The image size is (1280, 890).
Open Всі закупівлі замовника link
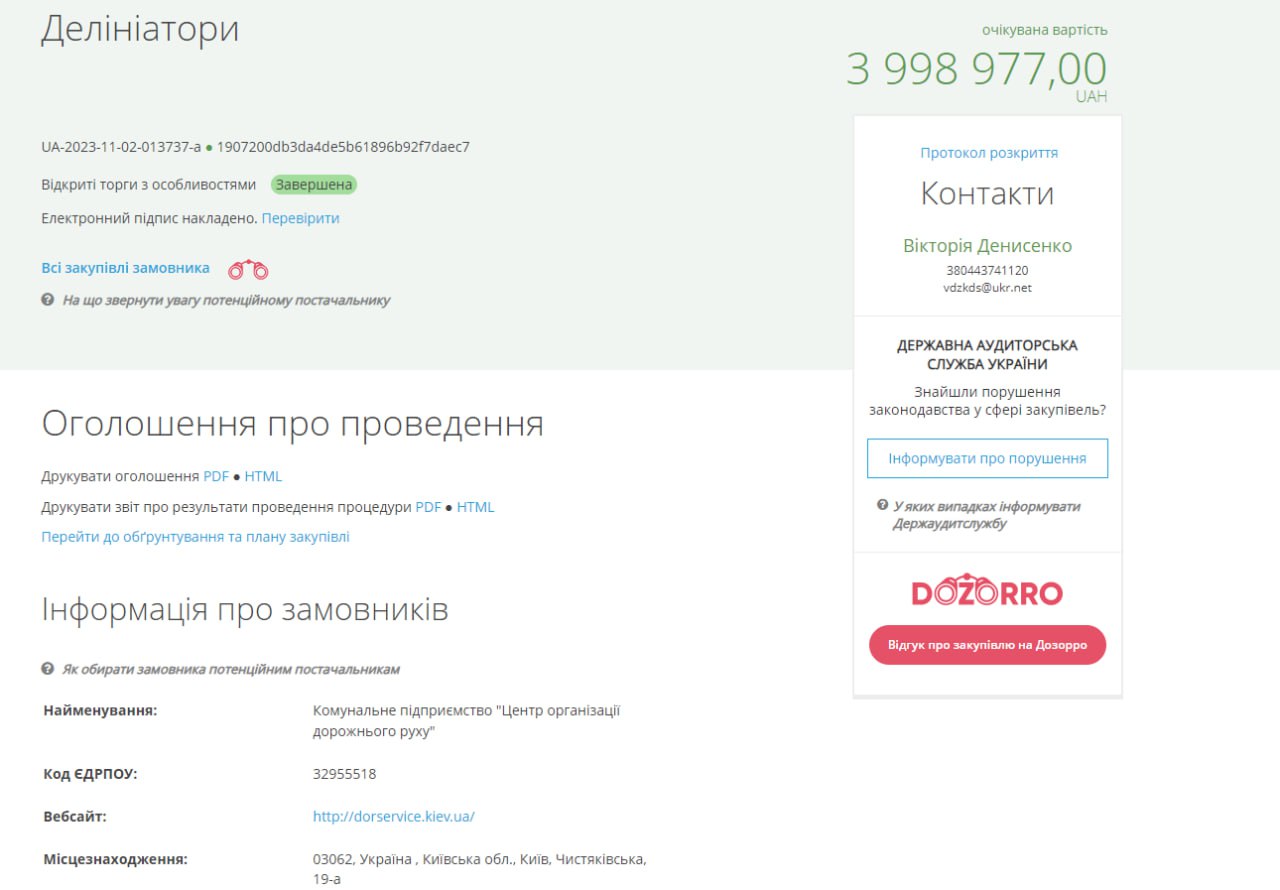click(x=125, y=268)
